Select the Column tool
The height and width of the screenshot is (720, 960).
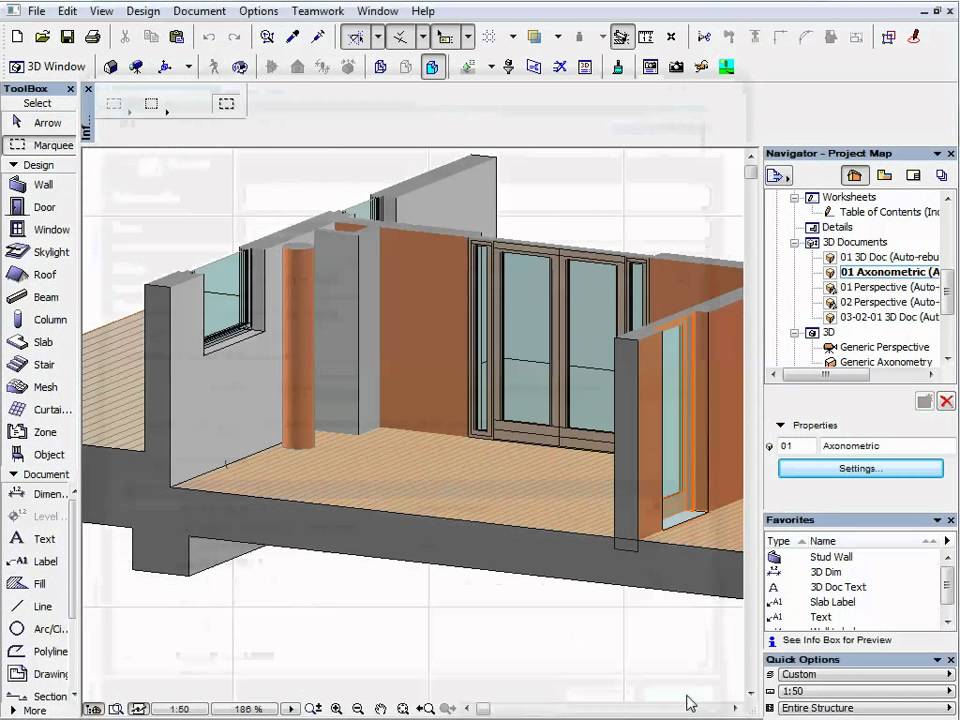point(39,320)
